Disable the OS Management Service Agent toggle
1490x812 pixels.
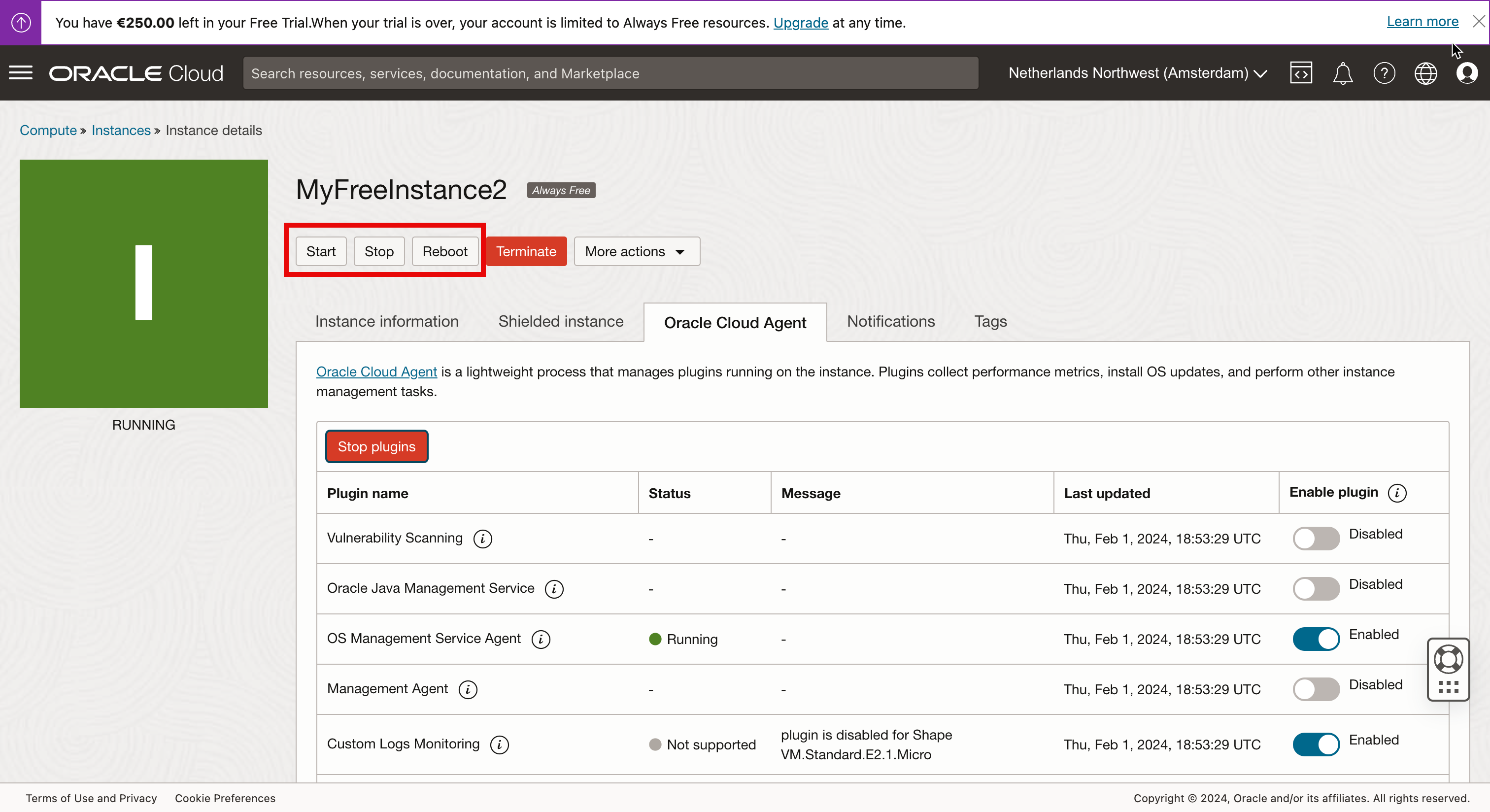(1316, 639)
